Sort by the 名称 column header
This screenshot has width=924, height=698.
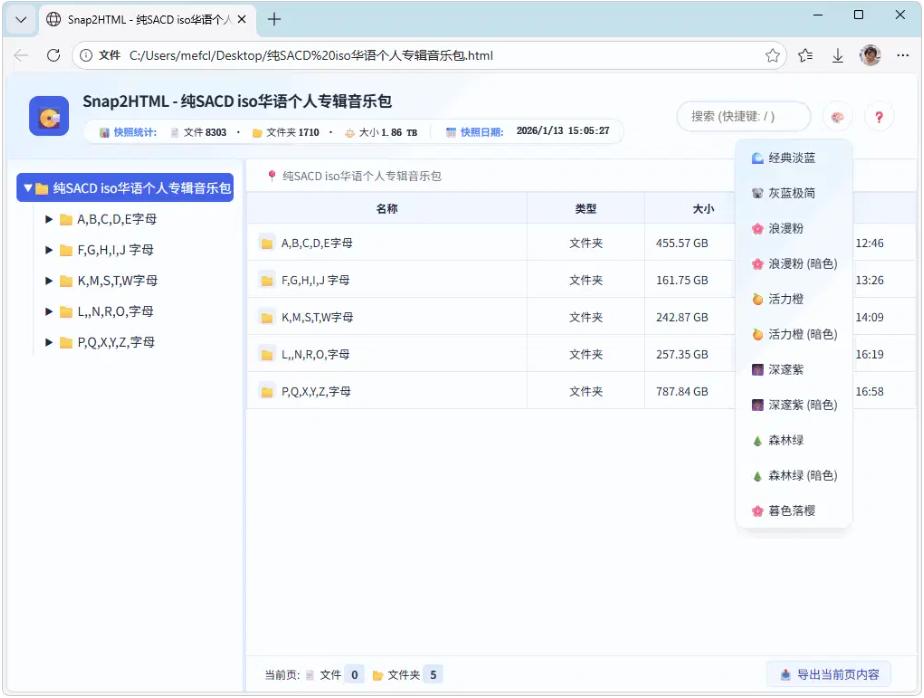tap(387, 209)
